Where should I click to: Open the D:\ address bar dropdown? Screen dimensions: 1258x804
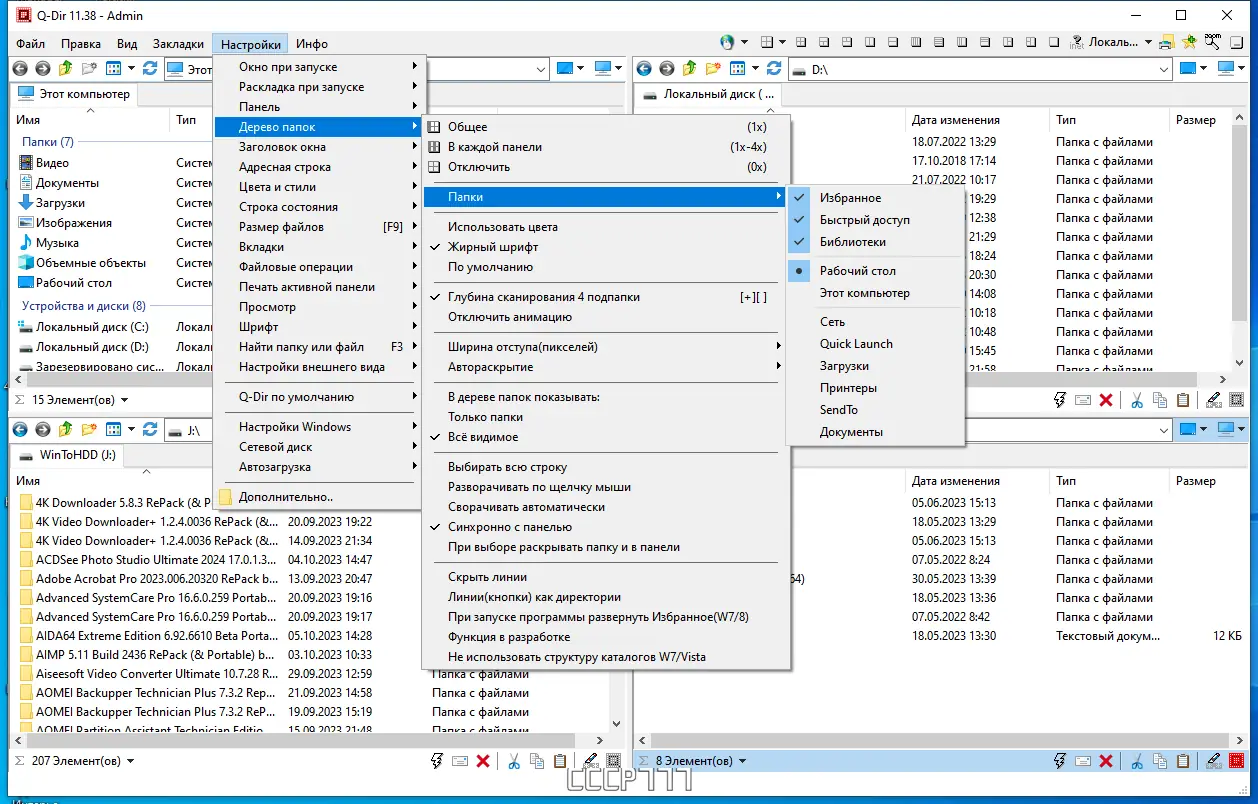point(1163,69)
